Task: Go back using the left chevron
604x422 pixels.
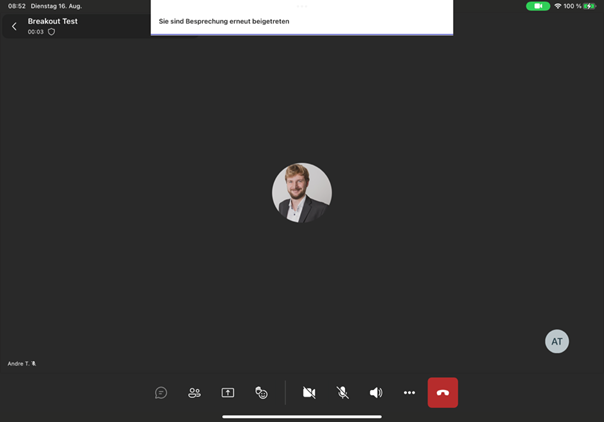Action: coord(14,26)
